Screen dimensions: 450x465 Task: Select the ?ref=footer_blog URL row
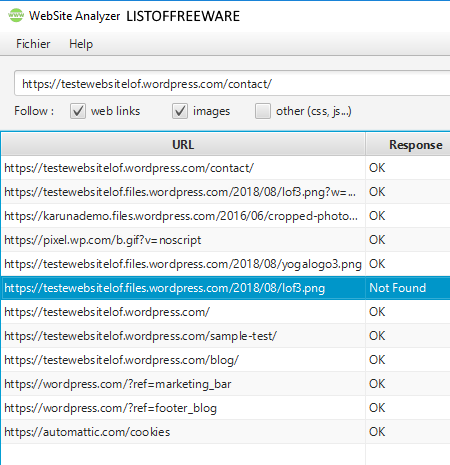tap(226, 408)
